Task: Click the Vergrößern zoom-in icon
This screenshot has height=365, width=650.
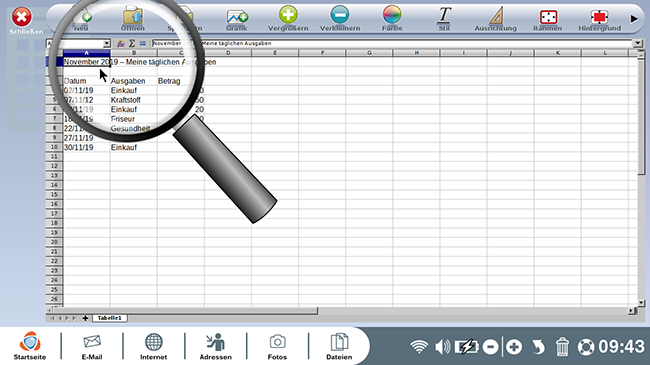Action: [x=288, y=15]
